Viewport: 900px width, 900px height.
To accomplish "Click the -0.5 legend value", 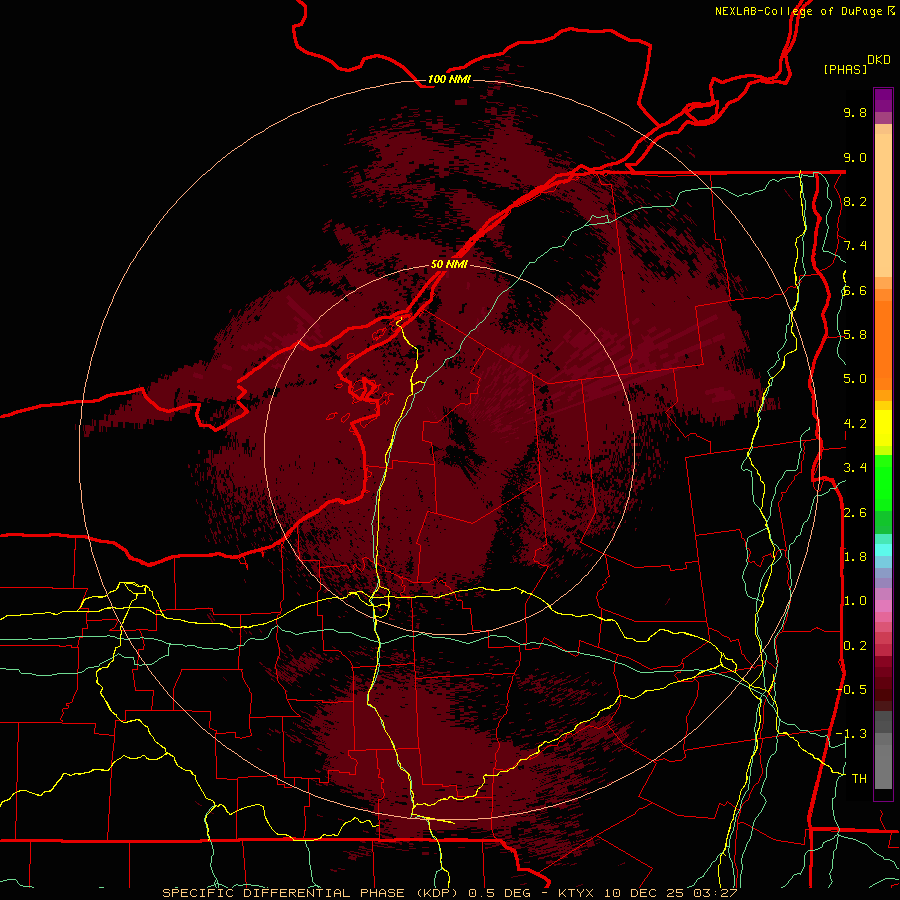I will pyautogui.click(x=851, y=690).
